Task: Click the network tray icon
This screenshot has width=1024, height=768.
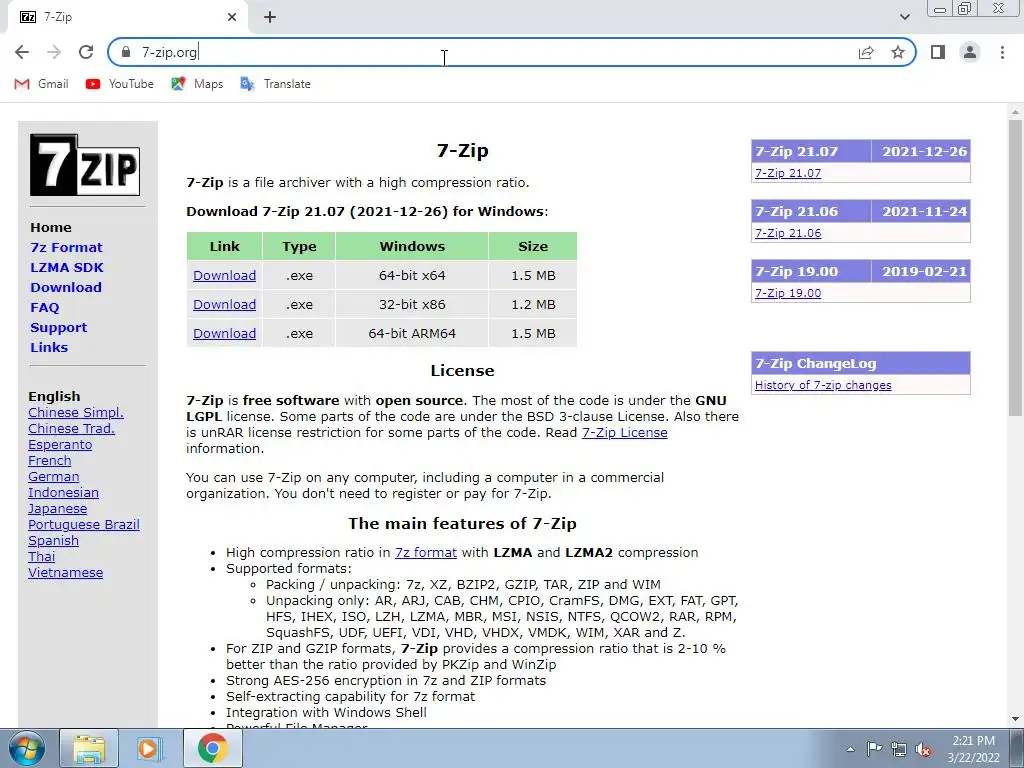Action: pos(899,749)
